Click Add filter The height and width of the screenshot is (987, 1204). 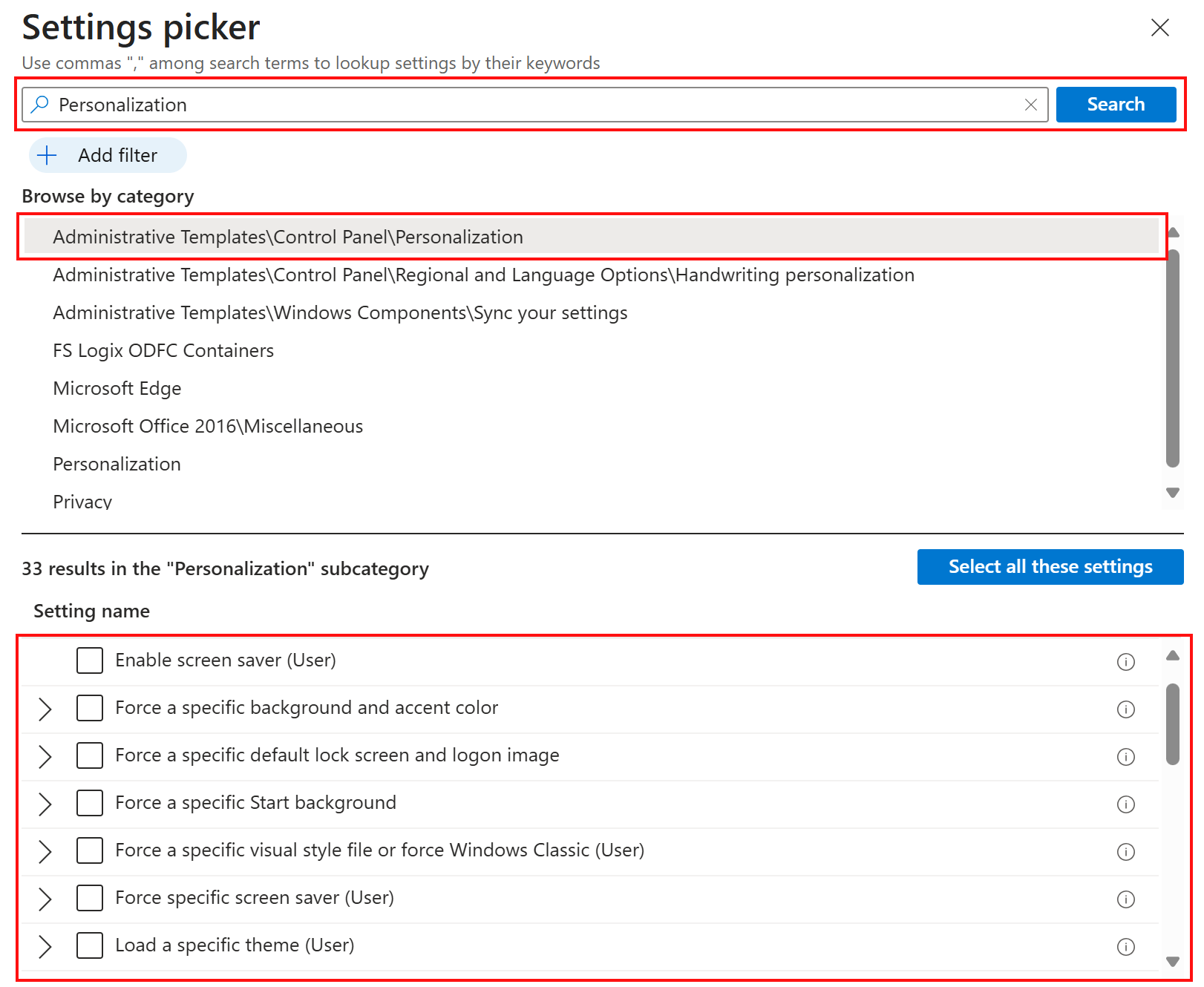pyautogui.click(x=108, y=155)
